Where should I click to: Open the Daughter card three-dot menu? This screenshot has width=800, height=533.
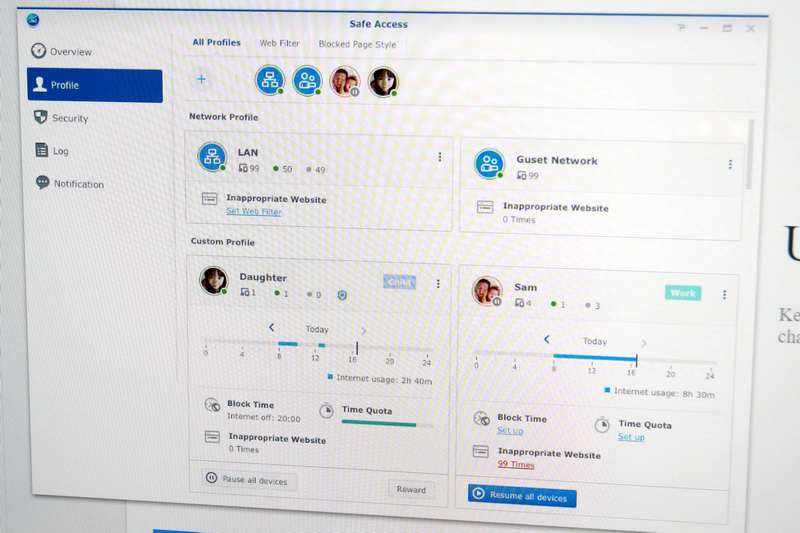click(x=438, y=283)
